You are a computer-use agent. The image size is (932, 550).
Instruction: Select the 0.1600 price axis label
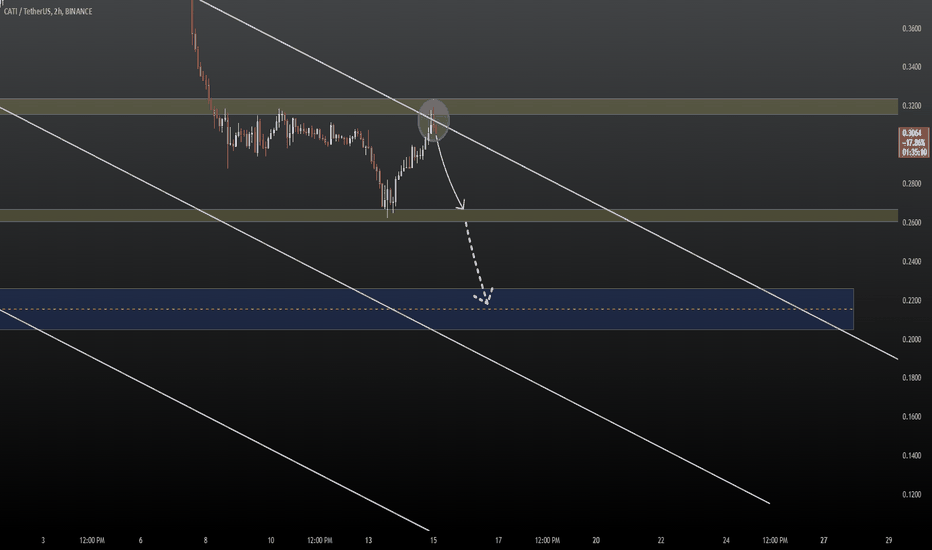point(911,417)
